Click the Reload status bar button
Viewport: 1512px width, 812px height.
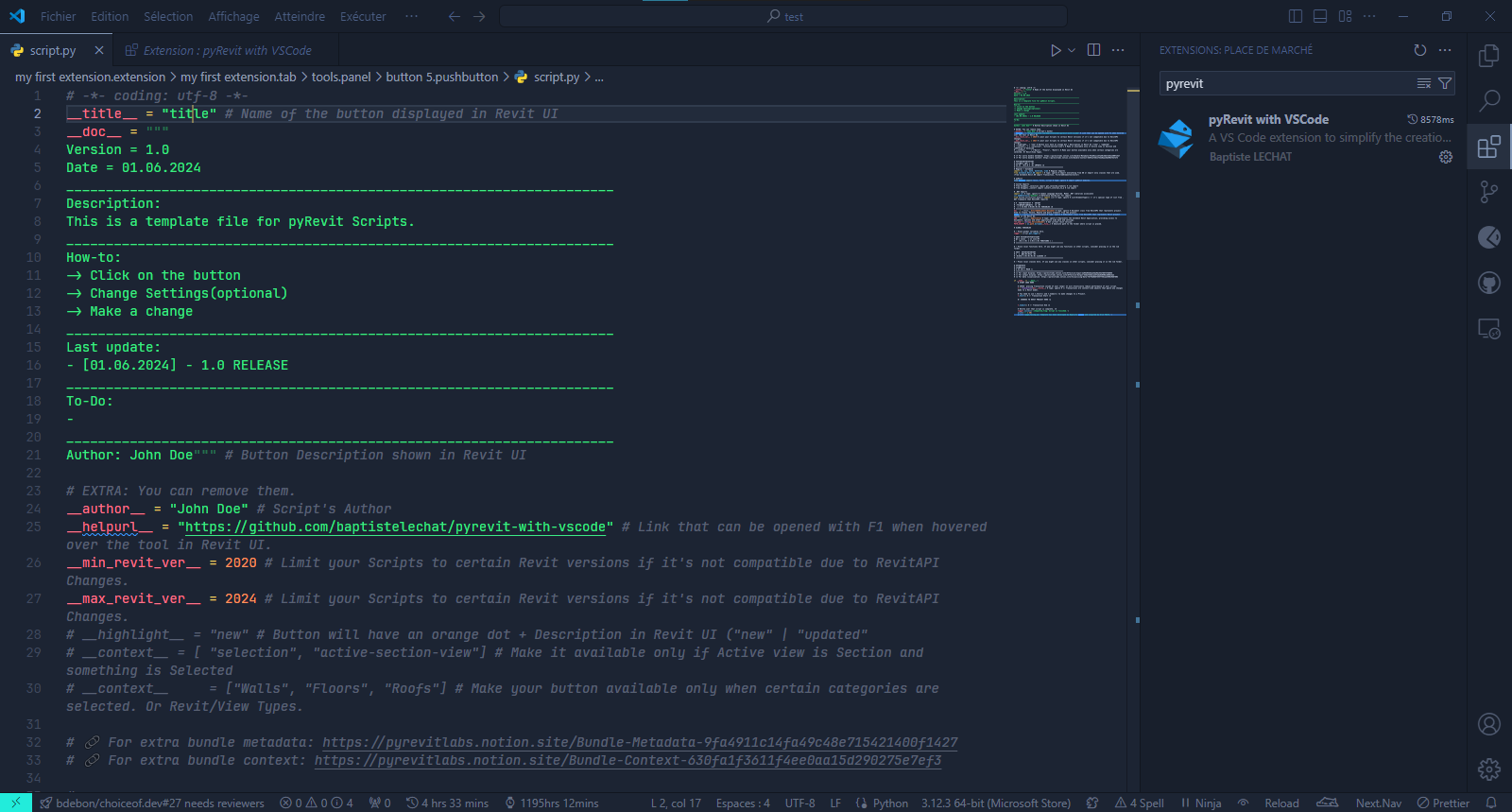click(1281, 803)
